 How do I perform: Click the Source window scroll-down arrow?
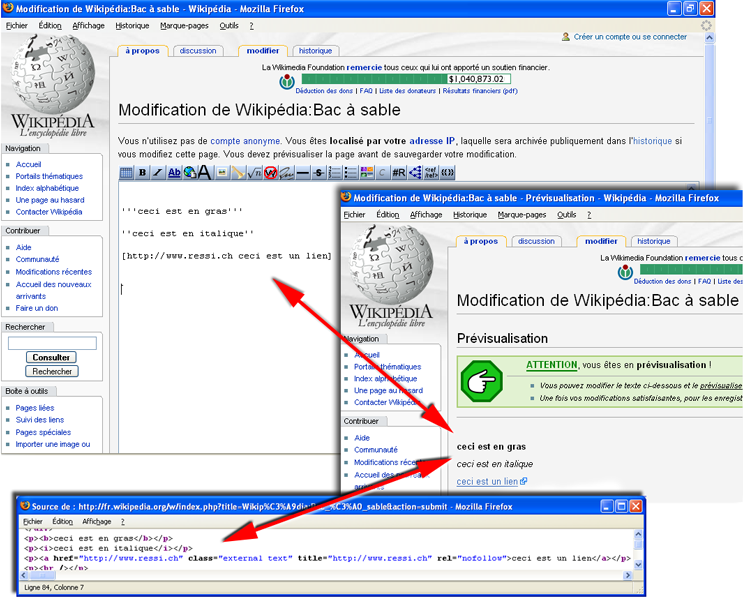click(x=638, y=564)
